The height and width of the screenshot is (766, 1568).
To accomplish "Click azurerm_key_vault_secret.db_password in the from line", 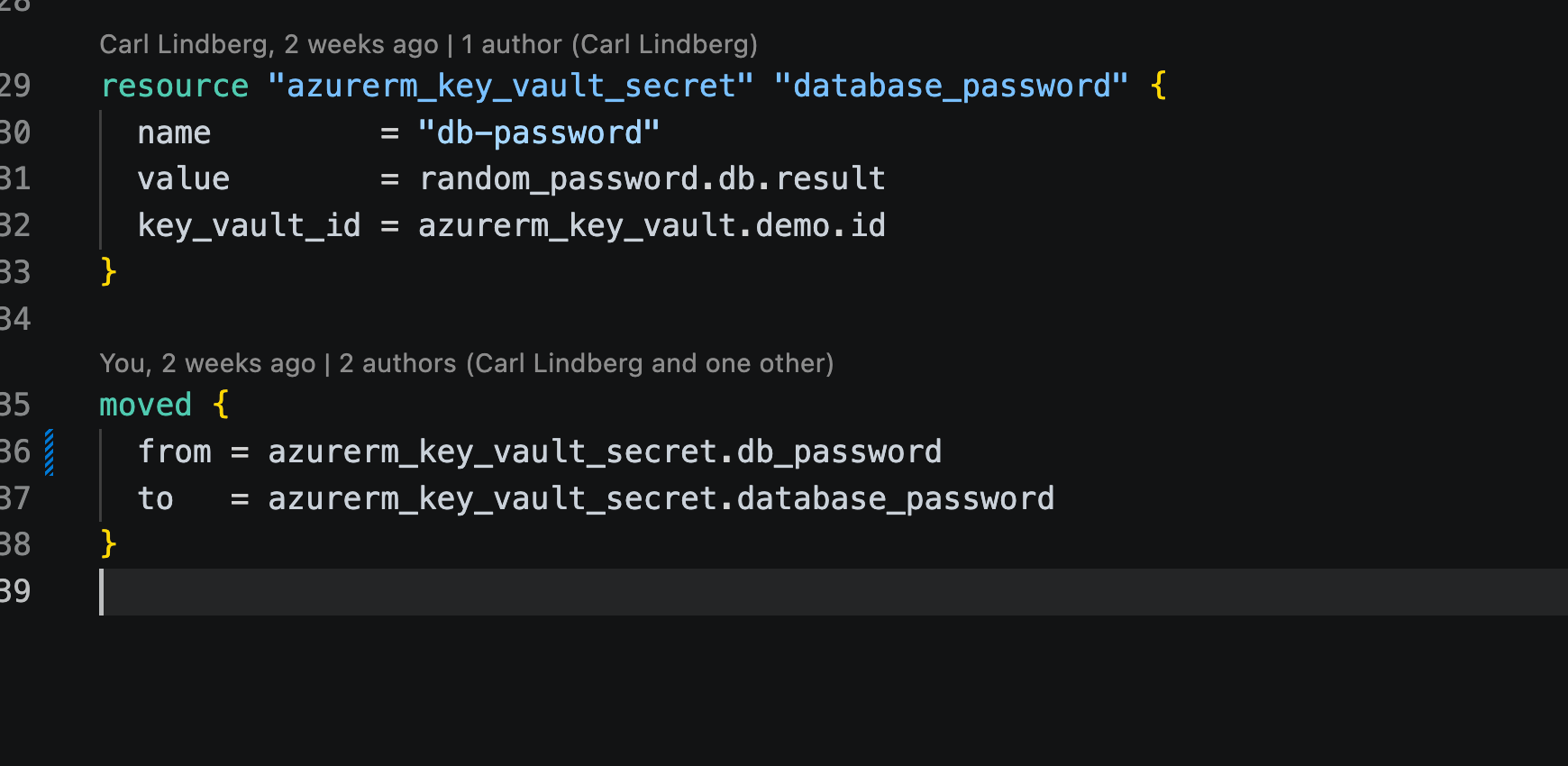I will click(606, 451).
